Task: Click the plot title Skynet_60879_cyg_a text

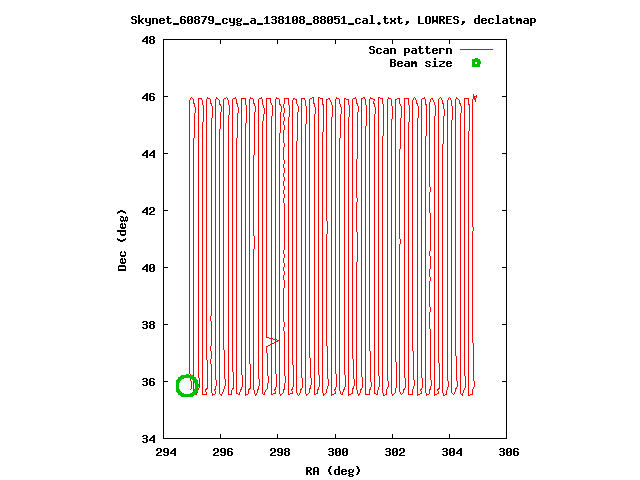Action: click(333, 20)
